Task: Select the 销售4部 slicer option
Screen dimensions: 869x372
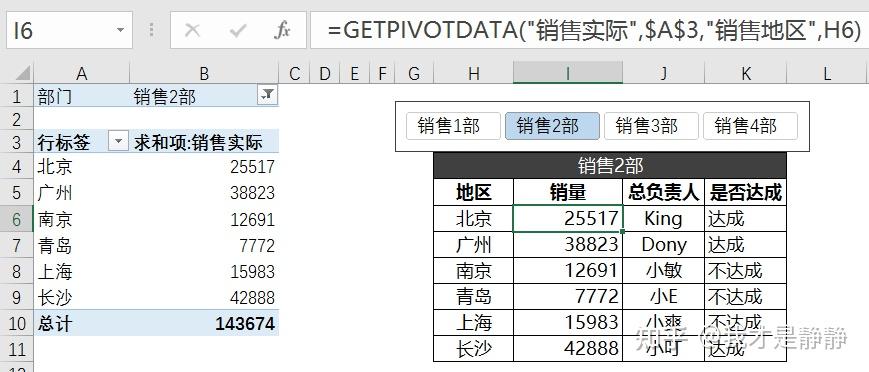Action: [x=750, y=126]
